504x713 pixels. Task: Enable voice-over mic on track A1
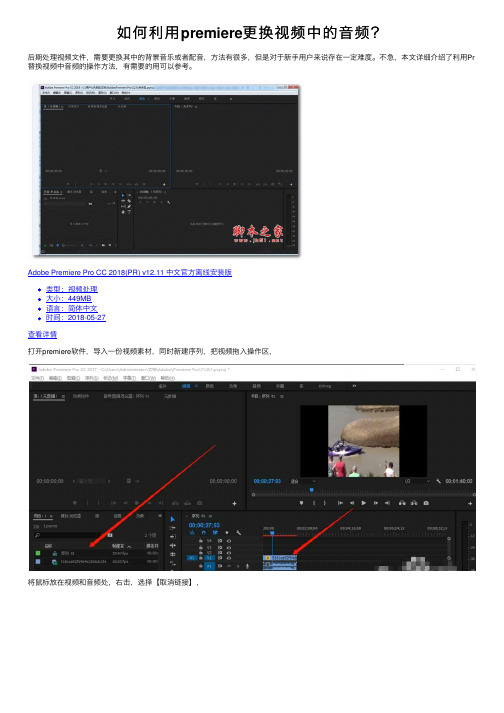(247, 566)
